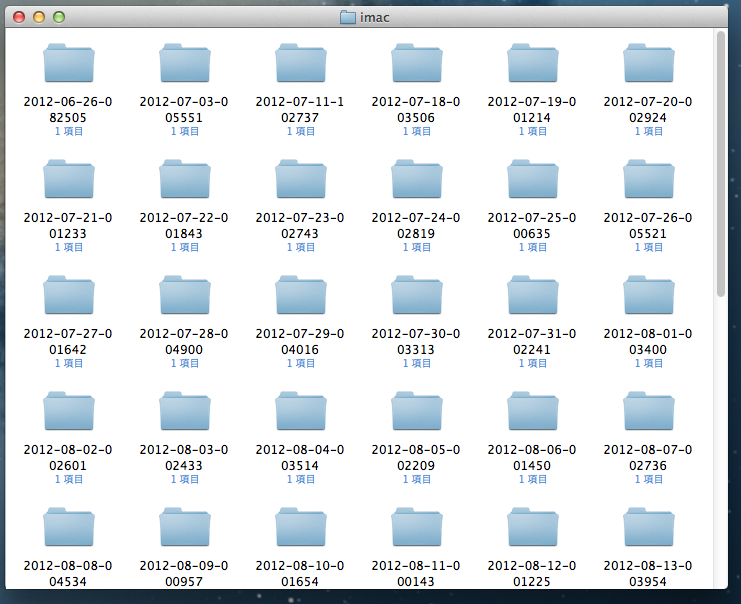Click the name label 2012-08-02-002601
This screenshot has width=741, height=604.
[68, 457]
